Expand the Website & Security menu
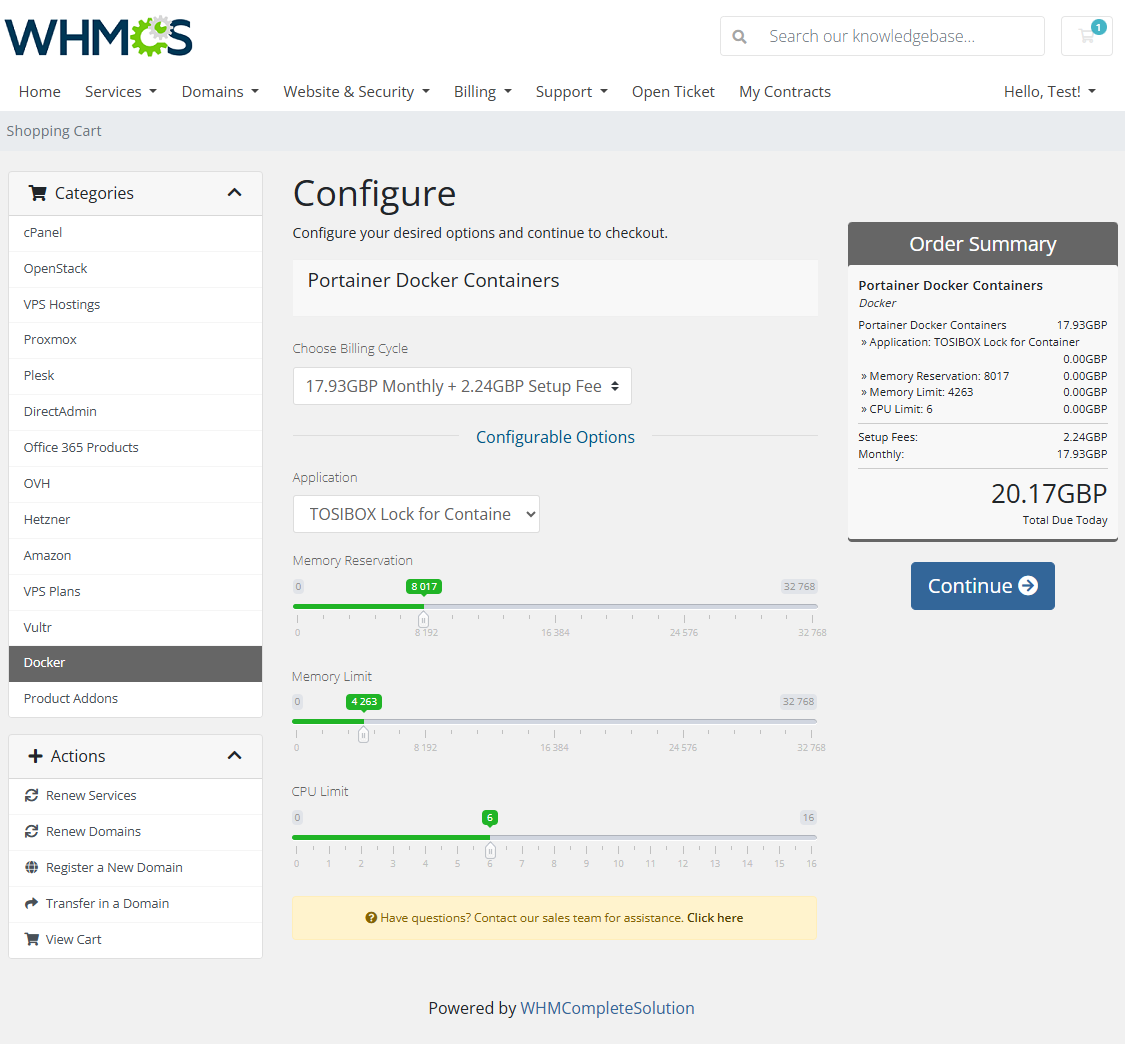 357,92
